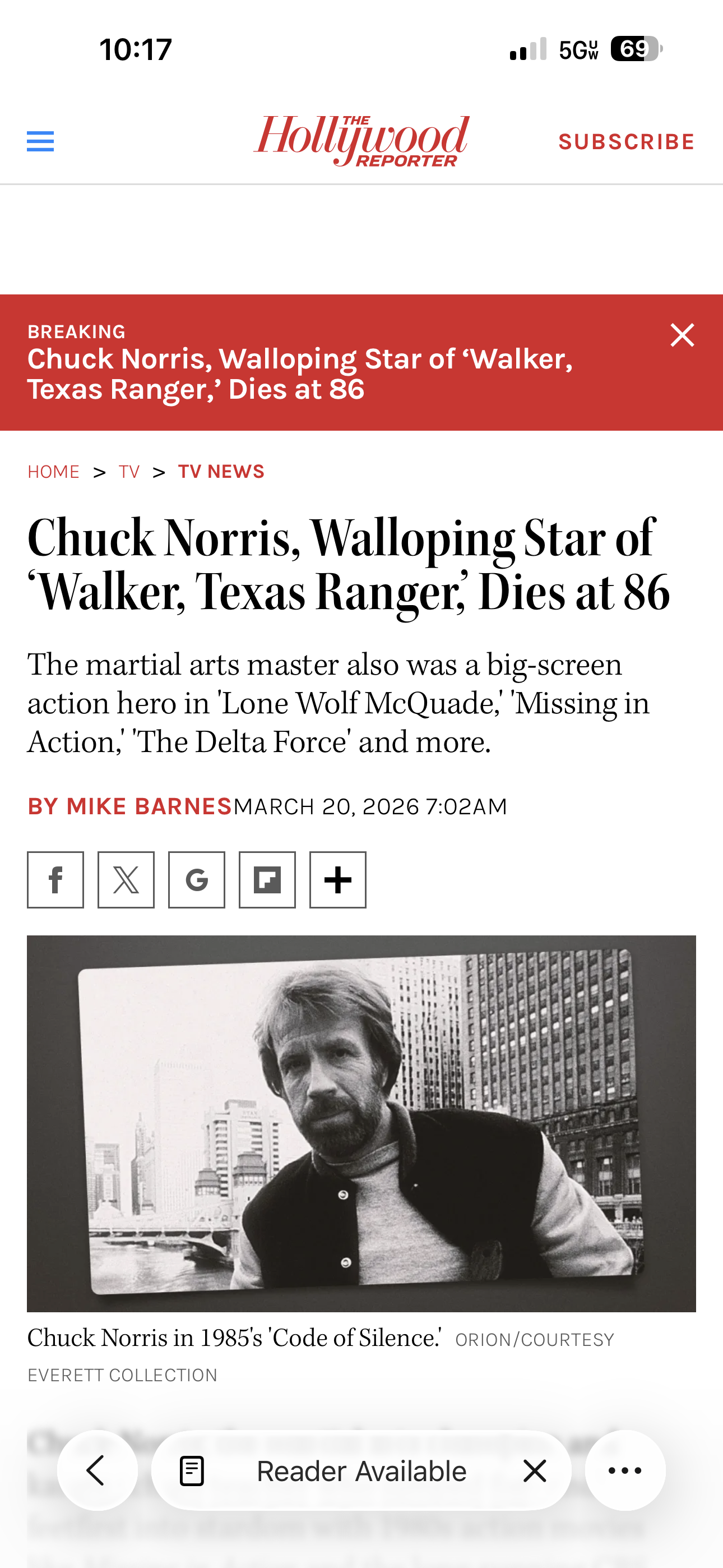723x1568 pixels.
Task: Expand more sharing options plus icon
Action: point(338,879)
